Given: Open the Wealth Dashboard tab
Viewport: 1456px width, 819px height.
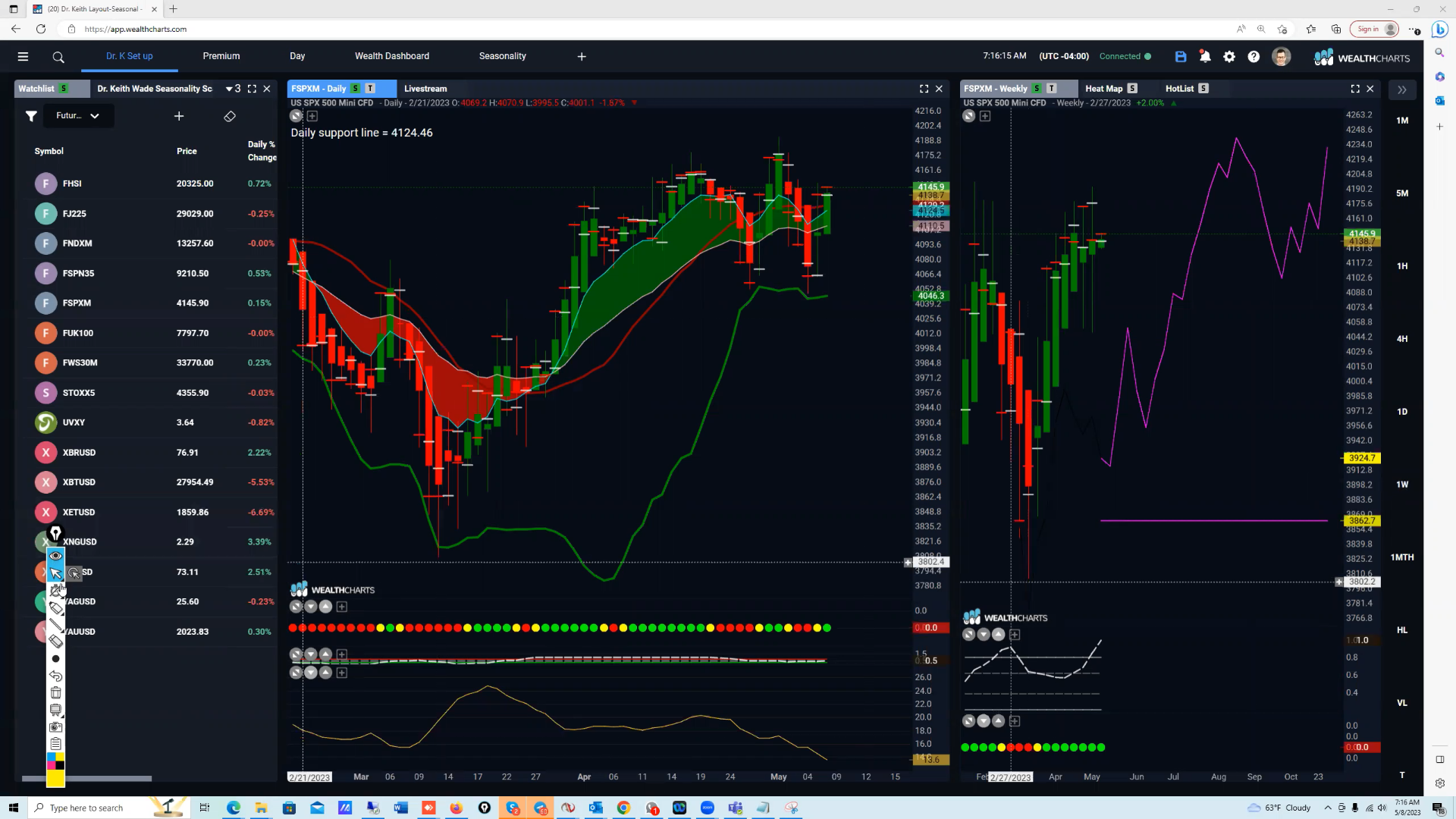Looking at the screenshot, I should pos(392,56).
